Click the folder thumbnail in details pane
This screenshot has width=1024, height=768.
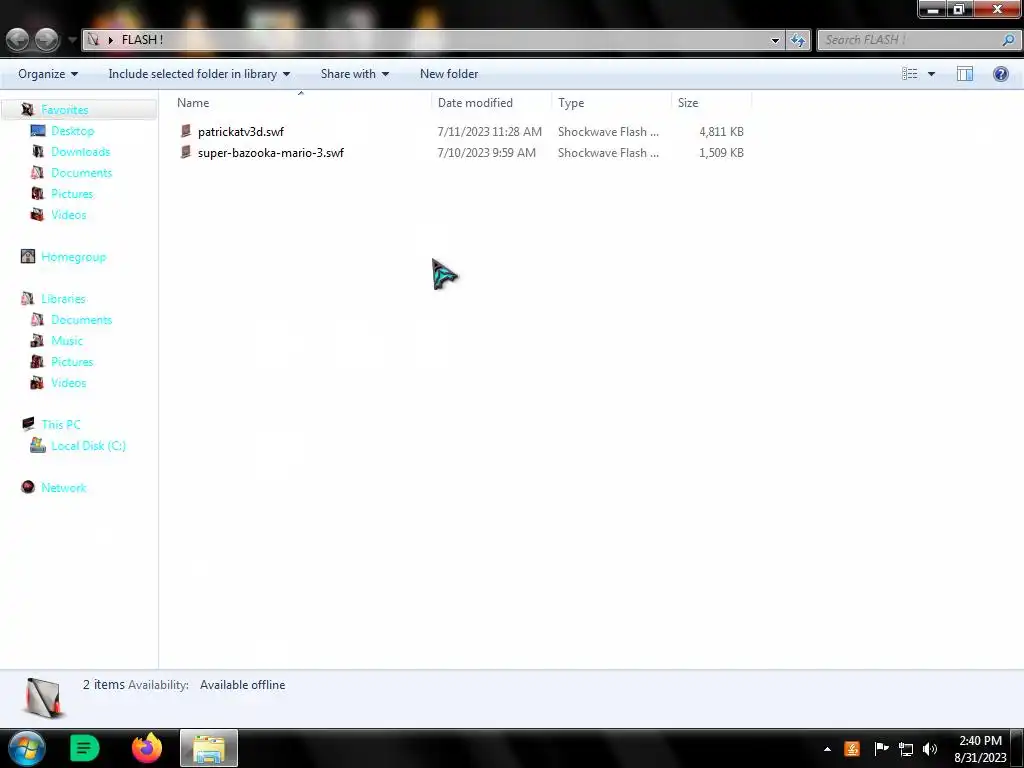coord(43,698)
